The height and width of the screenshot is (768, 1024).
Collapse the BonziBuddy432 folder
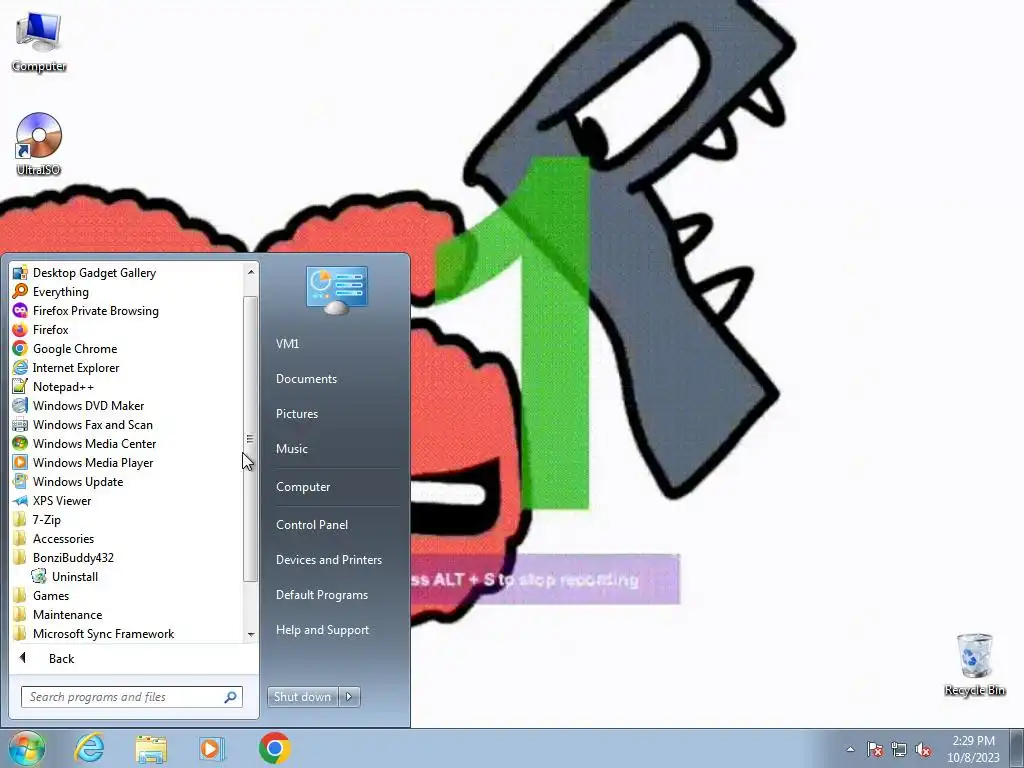tap(63, 558)
